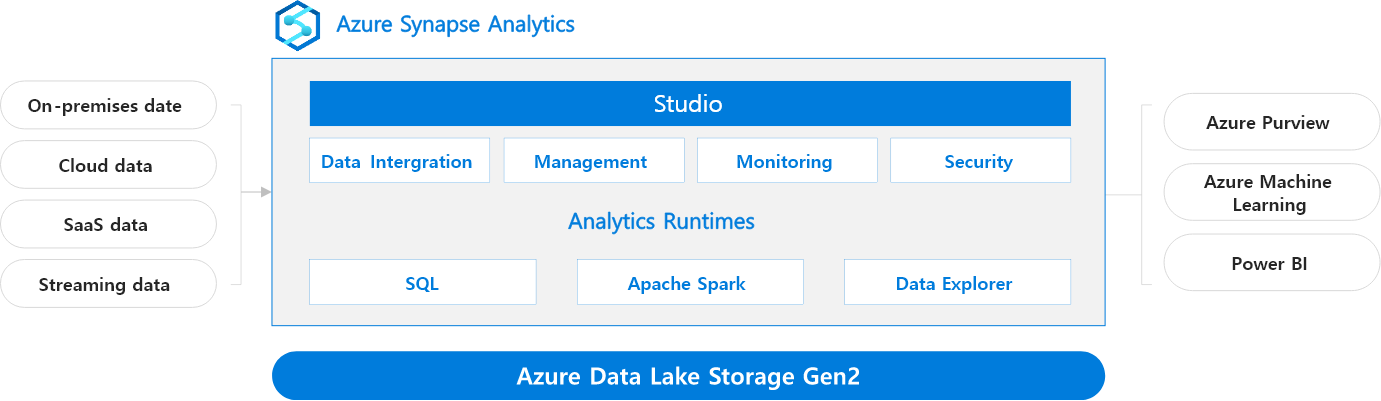Select the Studio header bar
The height and width of the screenshot is (401, 1381).
(689, 104)
